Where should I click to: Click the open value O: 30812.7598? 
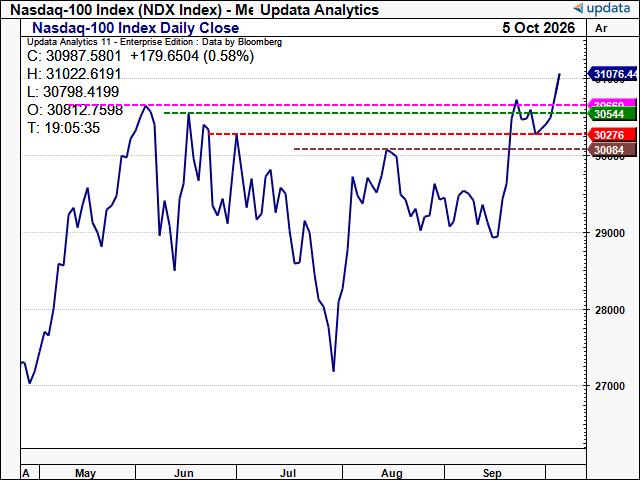[75, 110]
